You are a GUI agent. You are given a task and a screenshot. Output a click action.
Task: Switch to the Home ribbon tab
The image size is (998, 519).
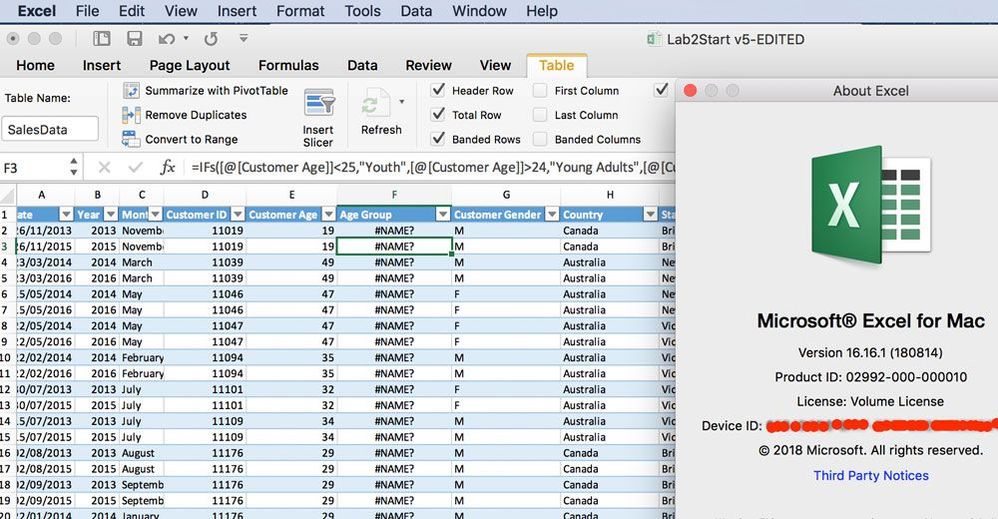pos(36,65)
